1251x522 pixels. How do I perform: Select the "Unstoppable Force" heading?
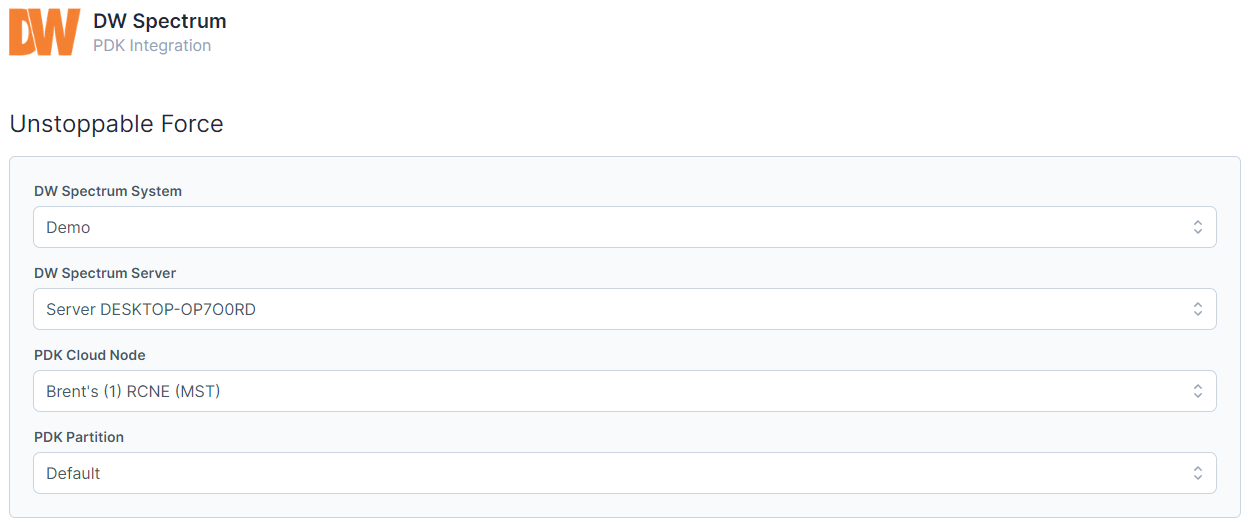coord(117,124)
